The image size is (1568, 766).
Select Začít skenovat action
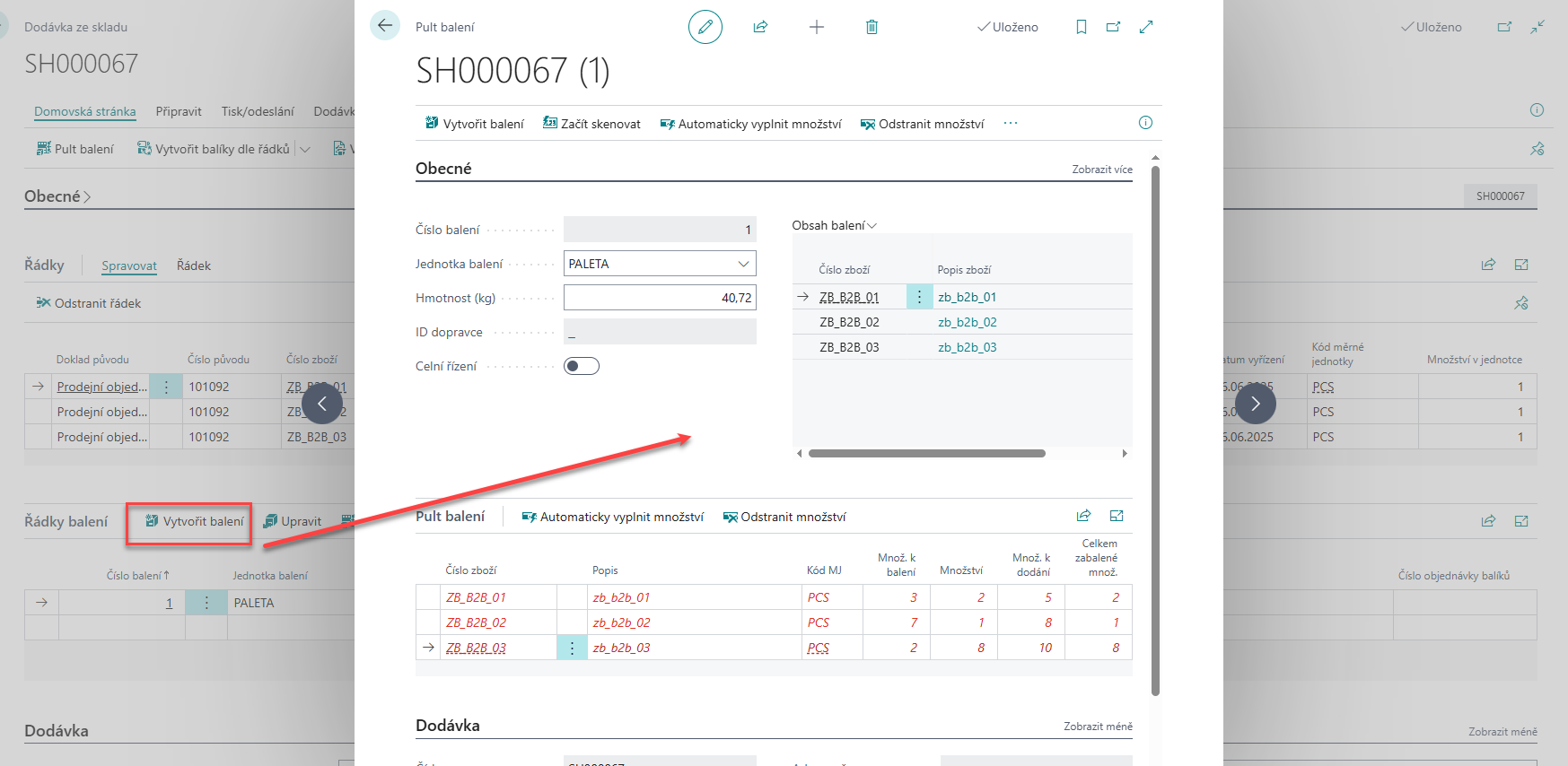click(x=591, y=124)
